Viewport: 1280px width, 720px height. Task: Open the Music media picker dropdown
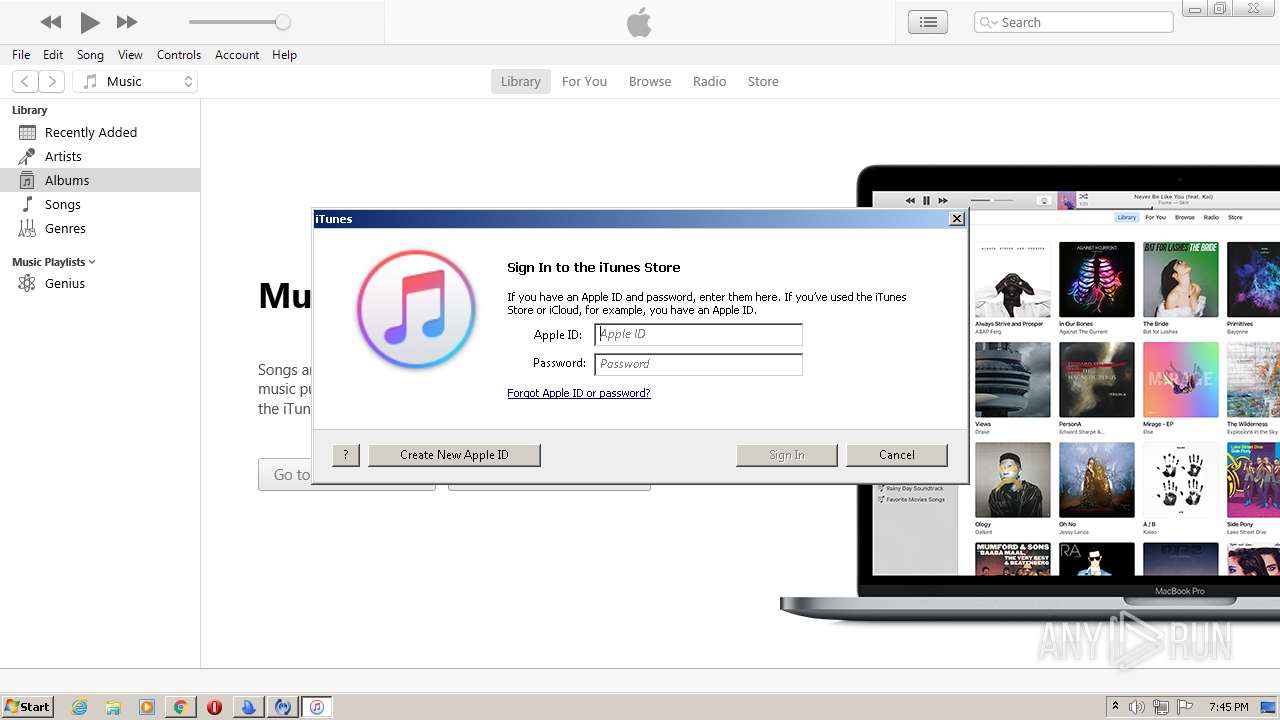point(135,82)
